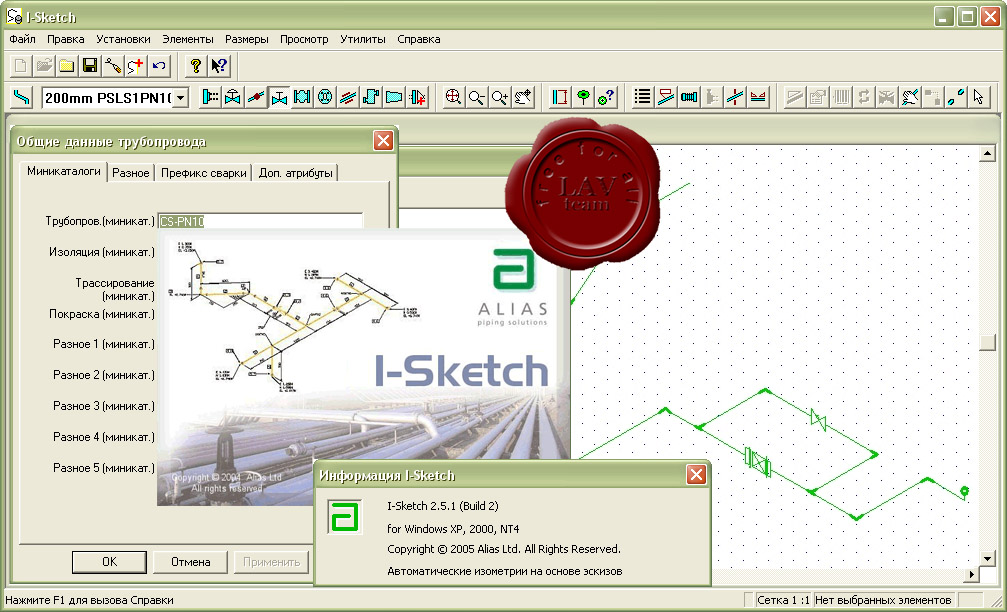
Task: Click the green tree marker icon
Action: (583, 98)
